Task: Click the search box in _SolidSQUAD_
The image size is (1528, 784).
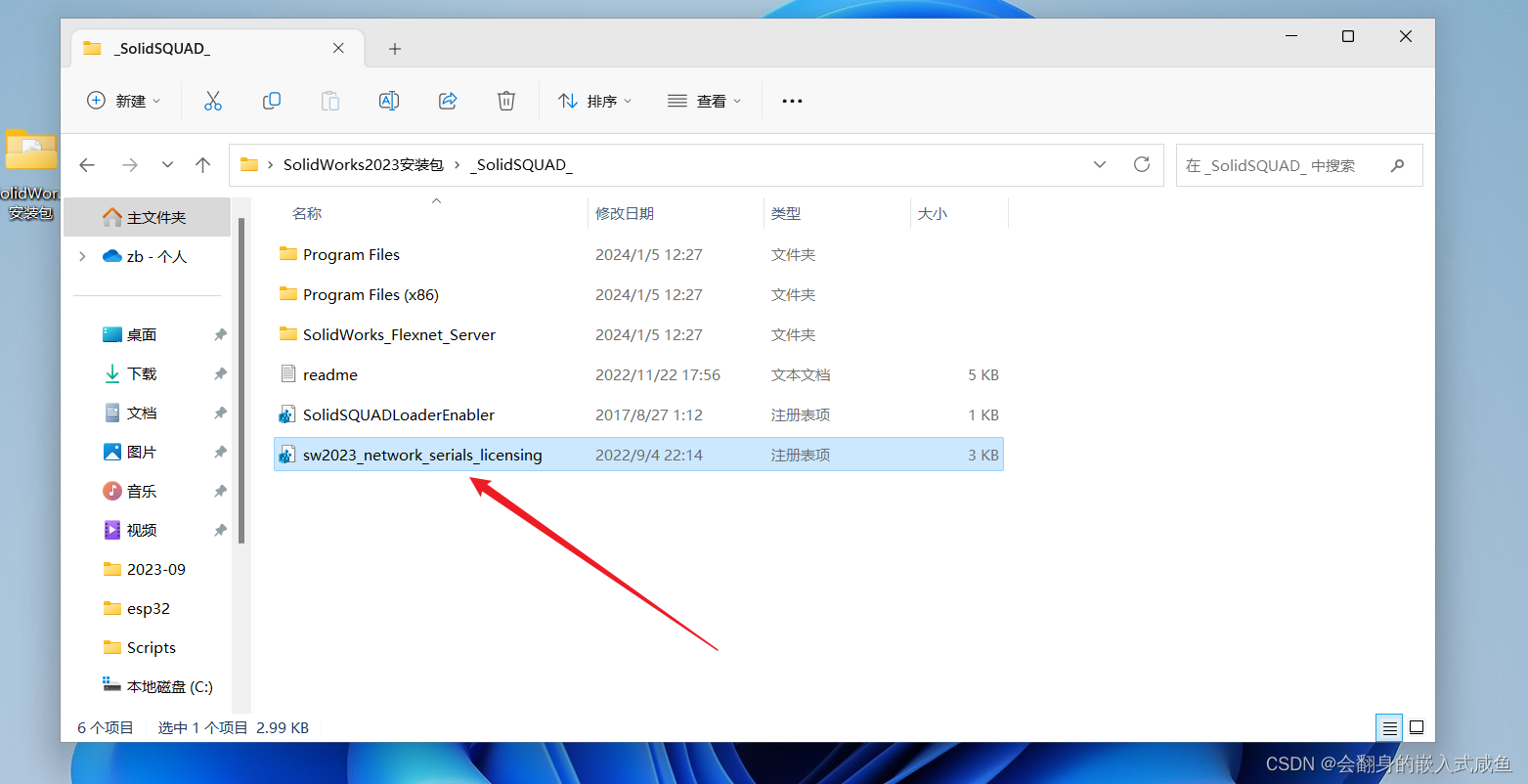Action: [x=1299, y=165]
